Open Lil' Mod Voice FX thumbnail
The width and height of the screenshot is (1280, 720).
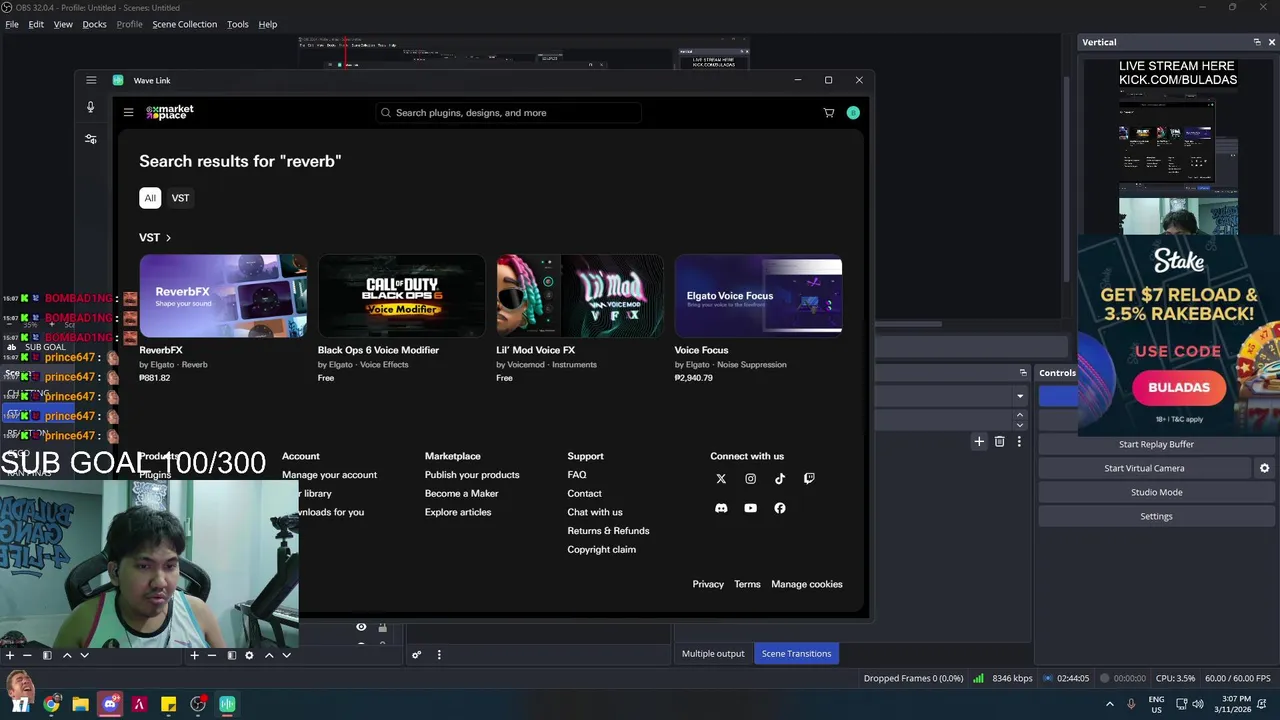pos(580,296)
